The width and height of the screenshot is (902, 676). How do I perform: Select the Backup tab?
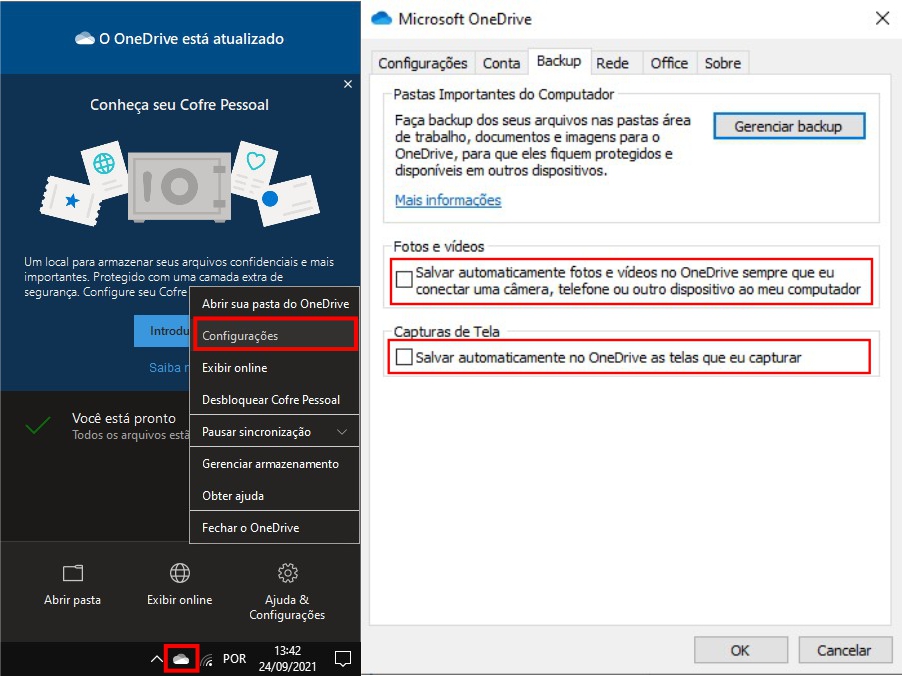559,61
